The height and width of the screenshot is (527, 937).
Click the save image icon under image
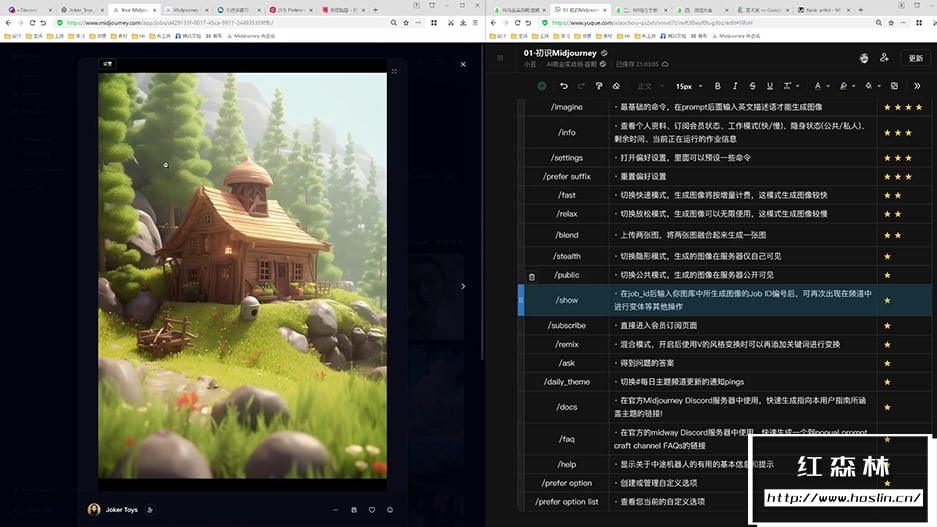pos(354,510)
